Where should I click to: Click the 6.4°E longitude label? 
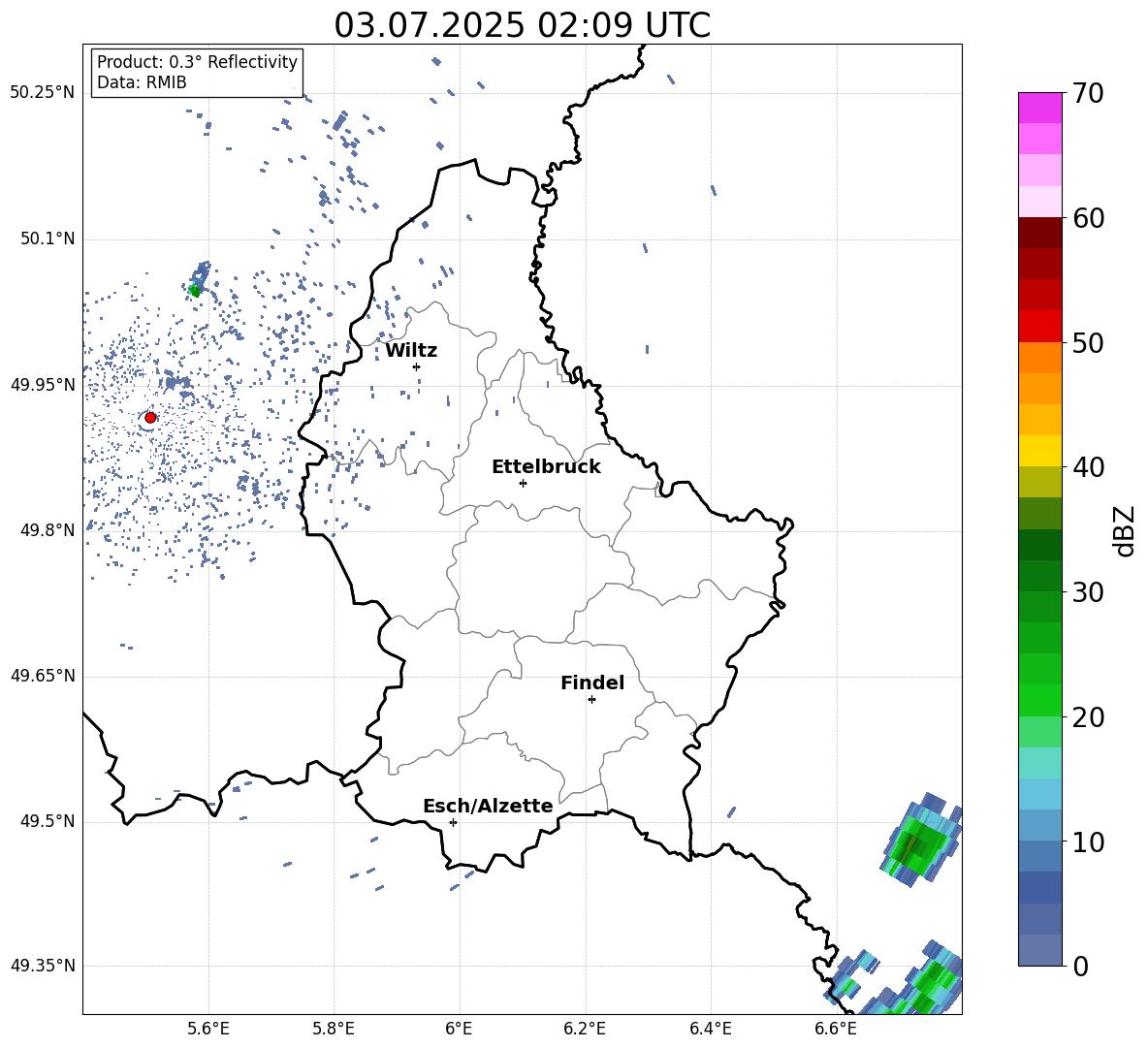point(710,1029)
